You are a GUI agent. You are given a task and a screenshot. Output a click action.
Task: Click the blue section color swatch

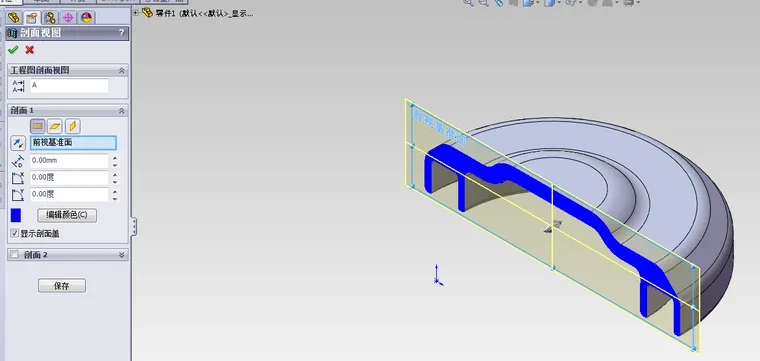point(16,215)
